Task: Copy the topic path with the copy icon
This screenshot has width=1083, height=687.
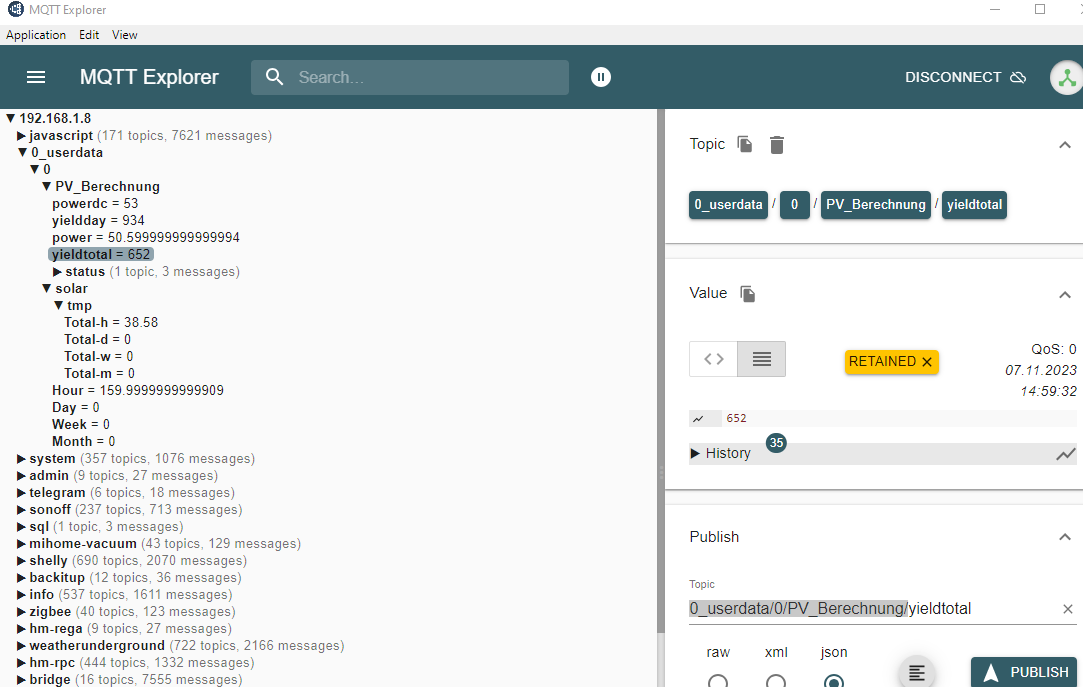Action: tap(745, 144)
